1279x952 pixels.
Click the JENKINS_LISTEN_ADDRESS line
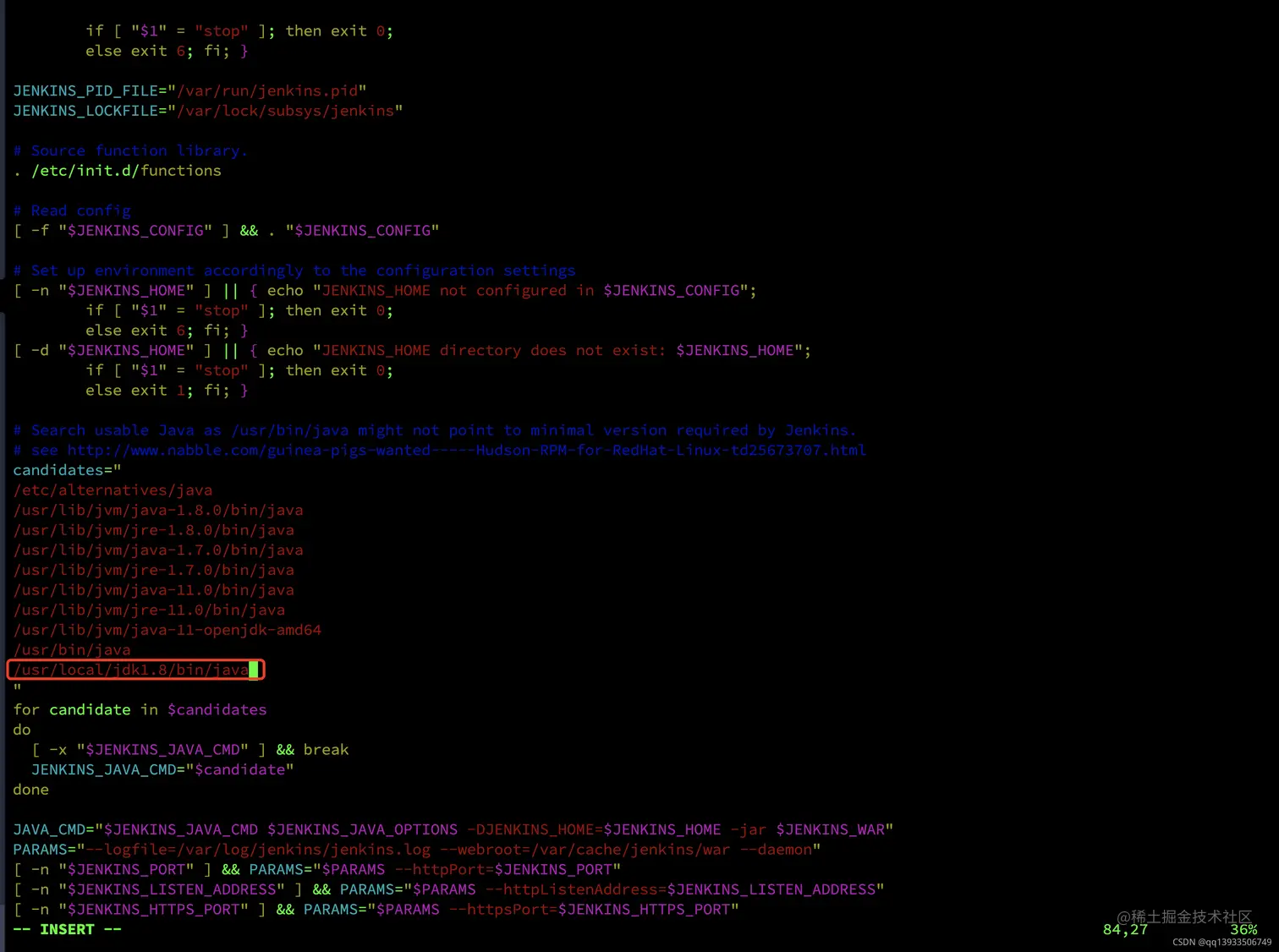coord(448,890)
